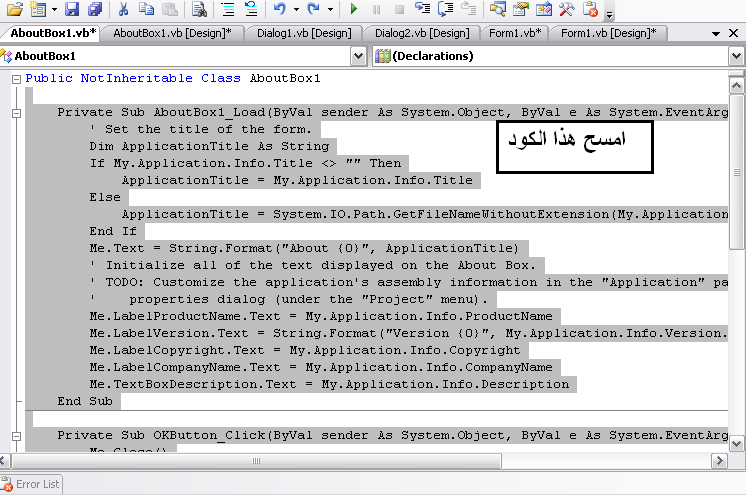Comment out the selected lines
Screen dimensions: 746x495
pos(228,10)
